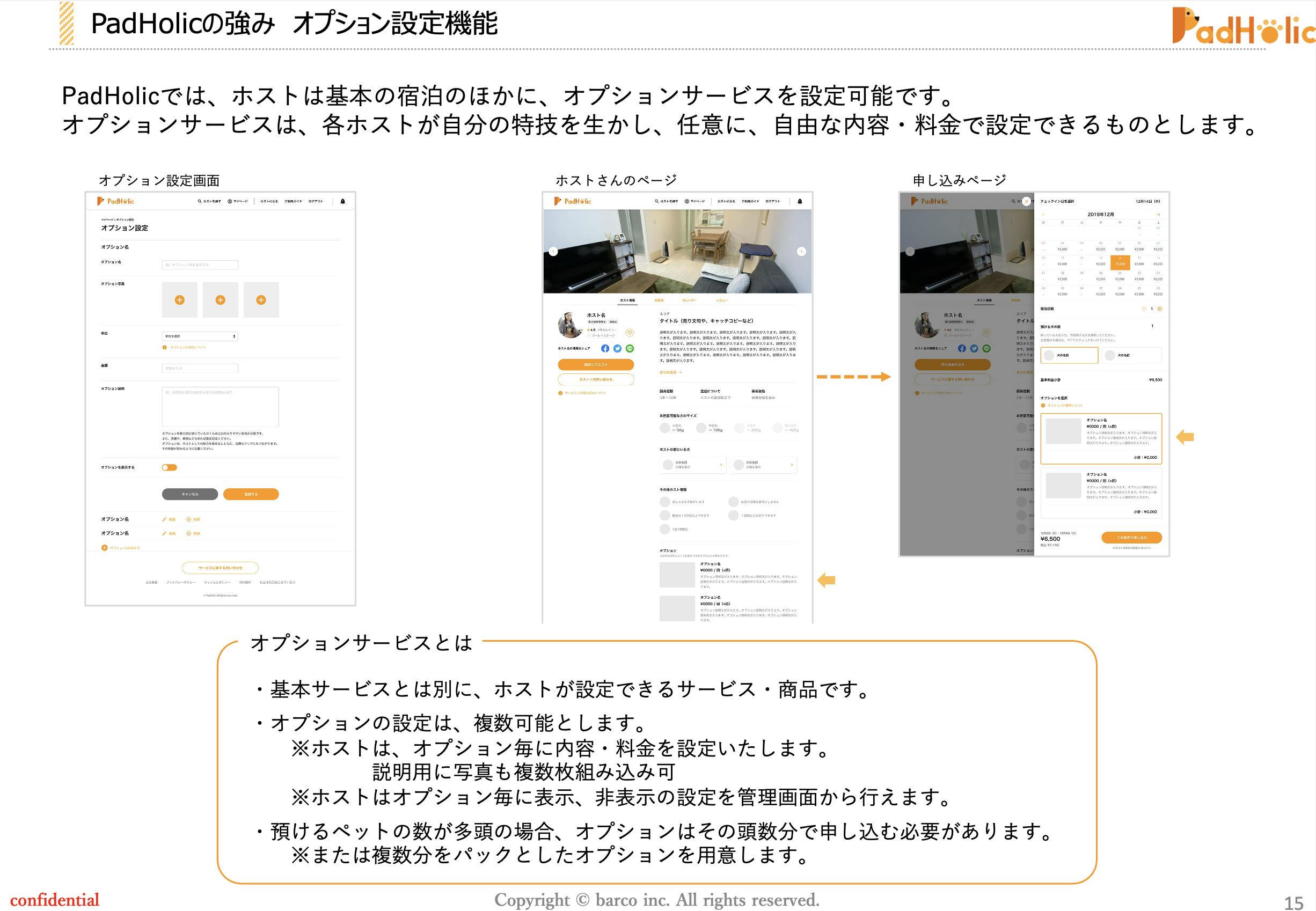This screenshot has width=1316, height=911.
Task: Click the orange add-option plus icon at the list bottom
Action: tap(105, 547)
